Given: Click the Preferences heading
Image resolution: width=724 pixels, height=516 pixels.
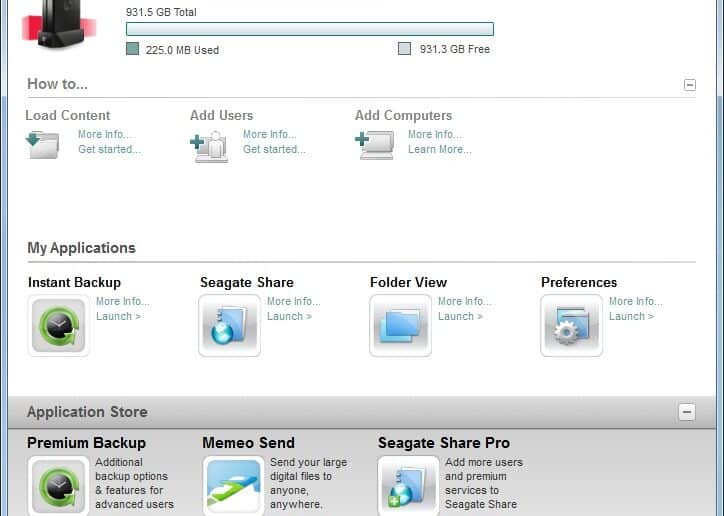Looking at the screenshot, I should pos(579,282).
